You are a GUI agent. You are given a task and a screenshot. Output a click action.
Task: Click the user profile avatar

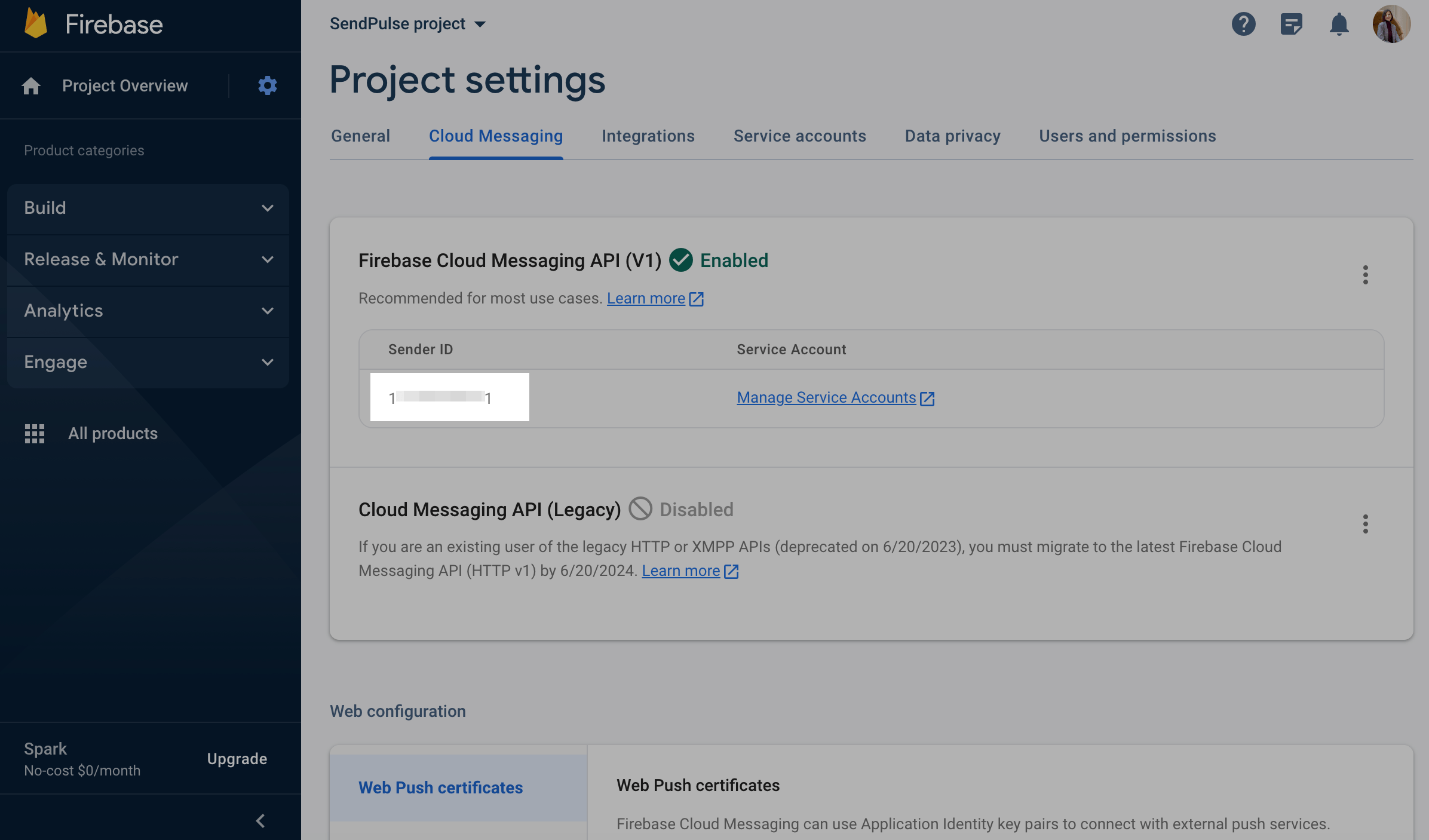pyautogui.click(x=1391, y=24)
